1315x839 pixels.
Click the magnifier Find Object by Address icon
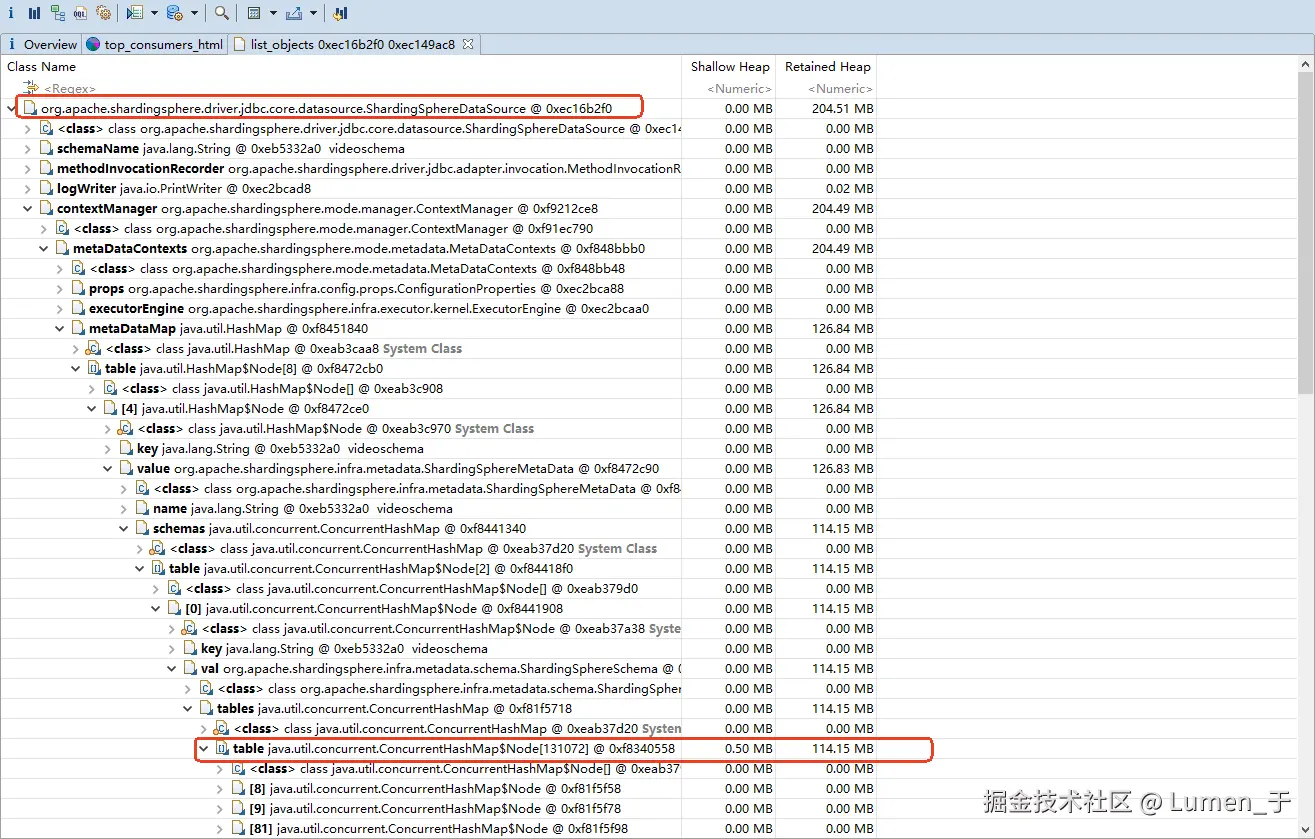(x=222, y=13)
